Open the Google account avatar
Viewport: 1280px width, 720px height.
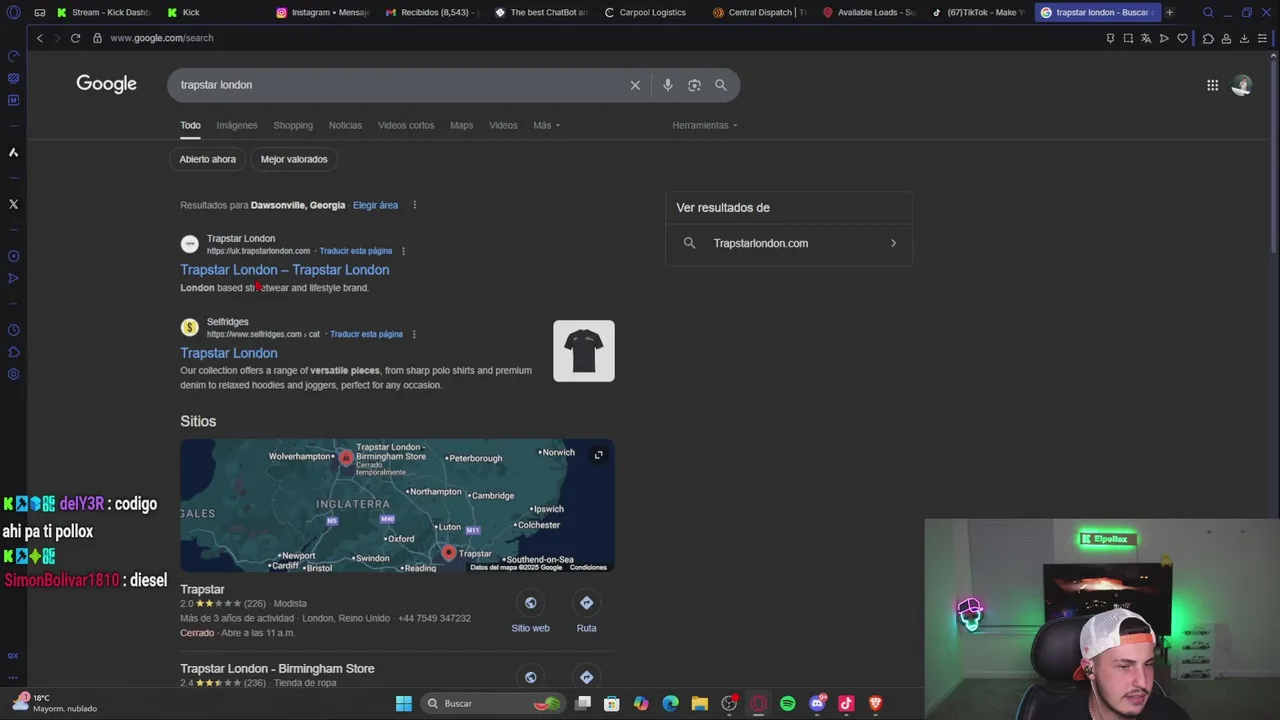[1241, 85]
